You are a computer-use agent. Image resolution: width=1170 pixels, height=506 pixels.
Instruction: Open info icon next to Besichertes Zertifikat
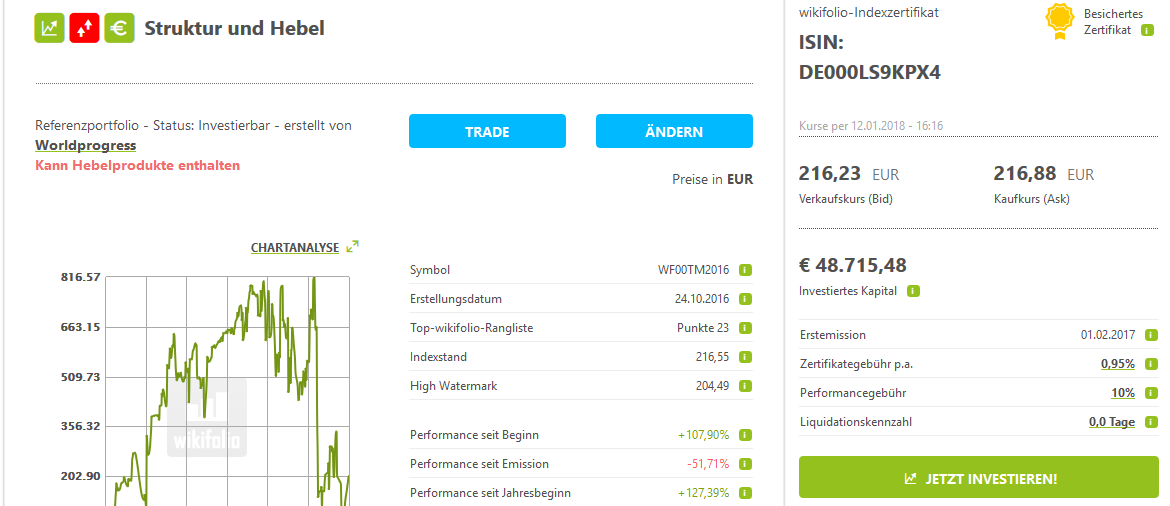[x=1147, y=30]
